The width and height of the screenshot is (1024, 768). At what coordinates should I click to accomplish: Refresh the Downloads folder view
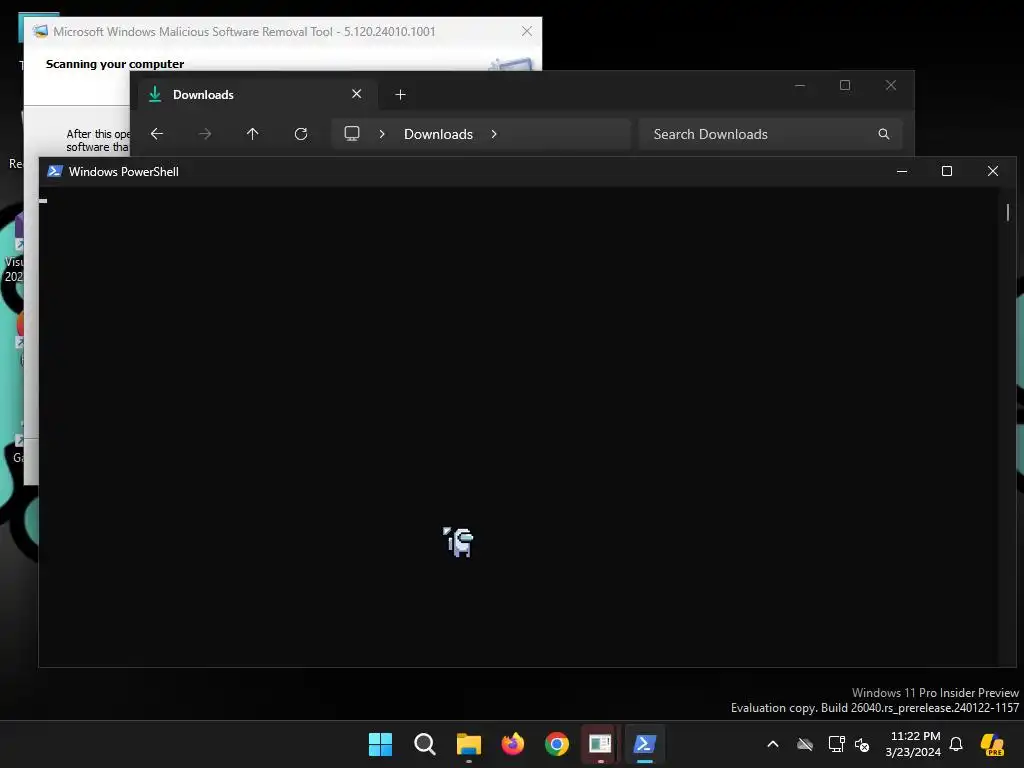coord(301,134)
